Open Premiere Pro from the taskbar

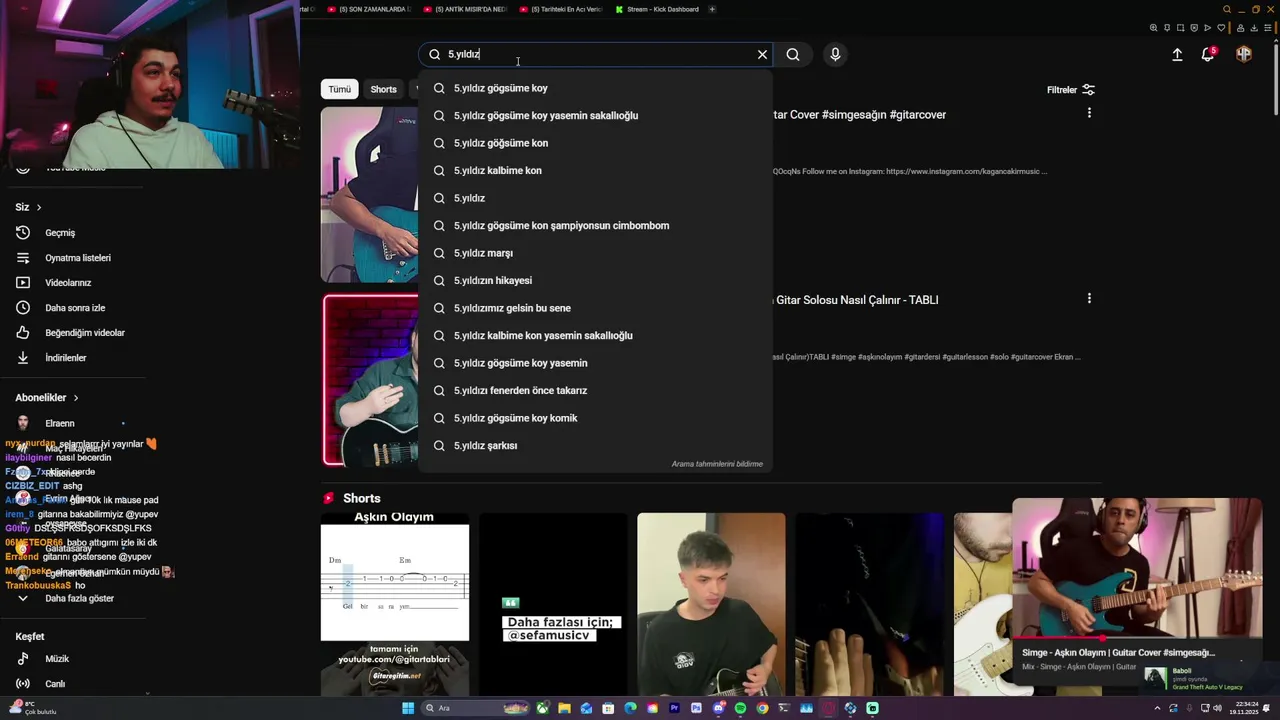(x=674, y=708)
